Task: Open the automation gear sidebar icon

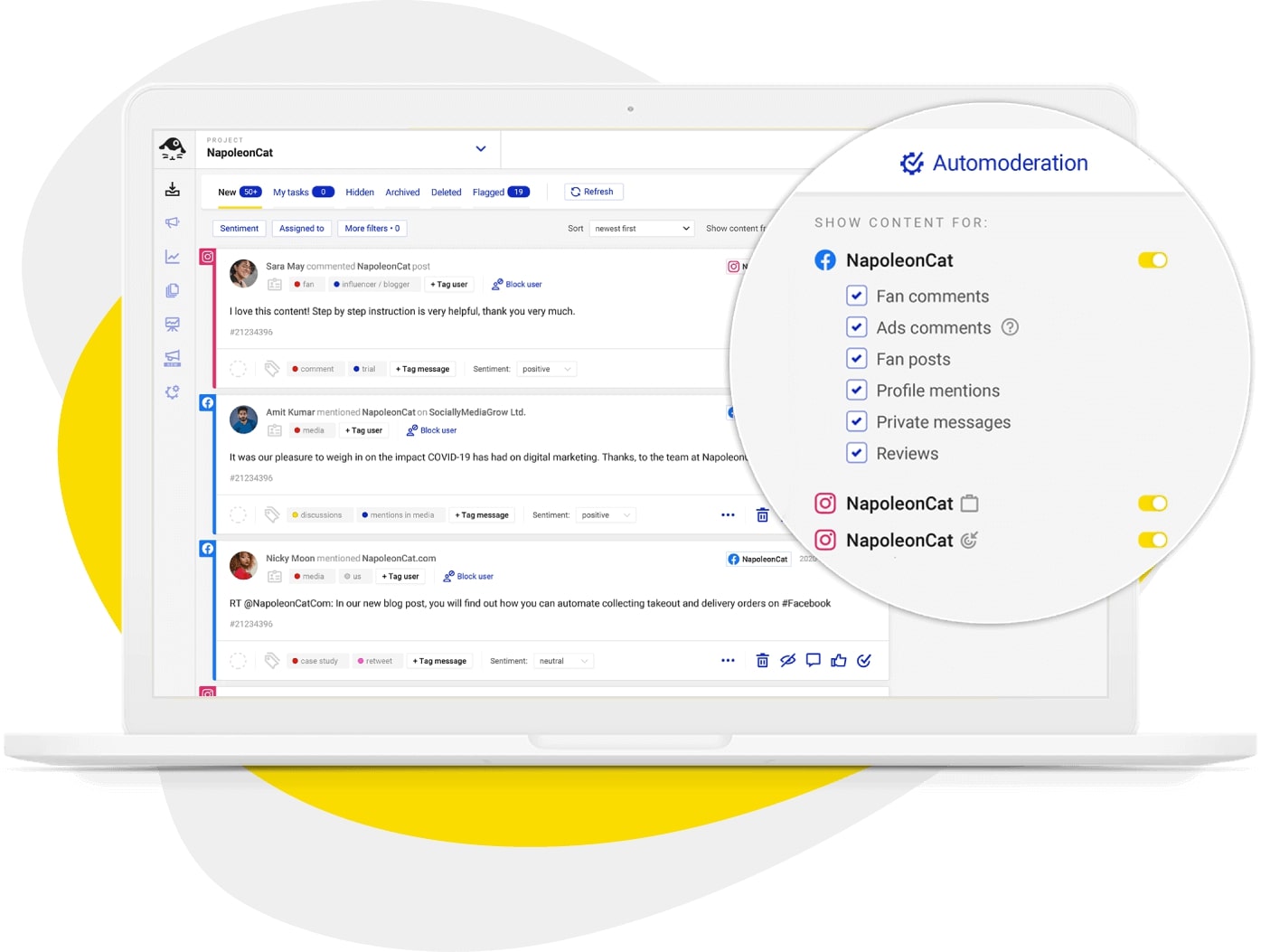Action: (173, 392)
